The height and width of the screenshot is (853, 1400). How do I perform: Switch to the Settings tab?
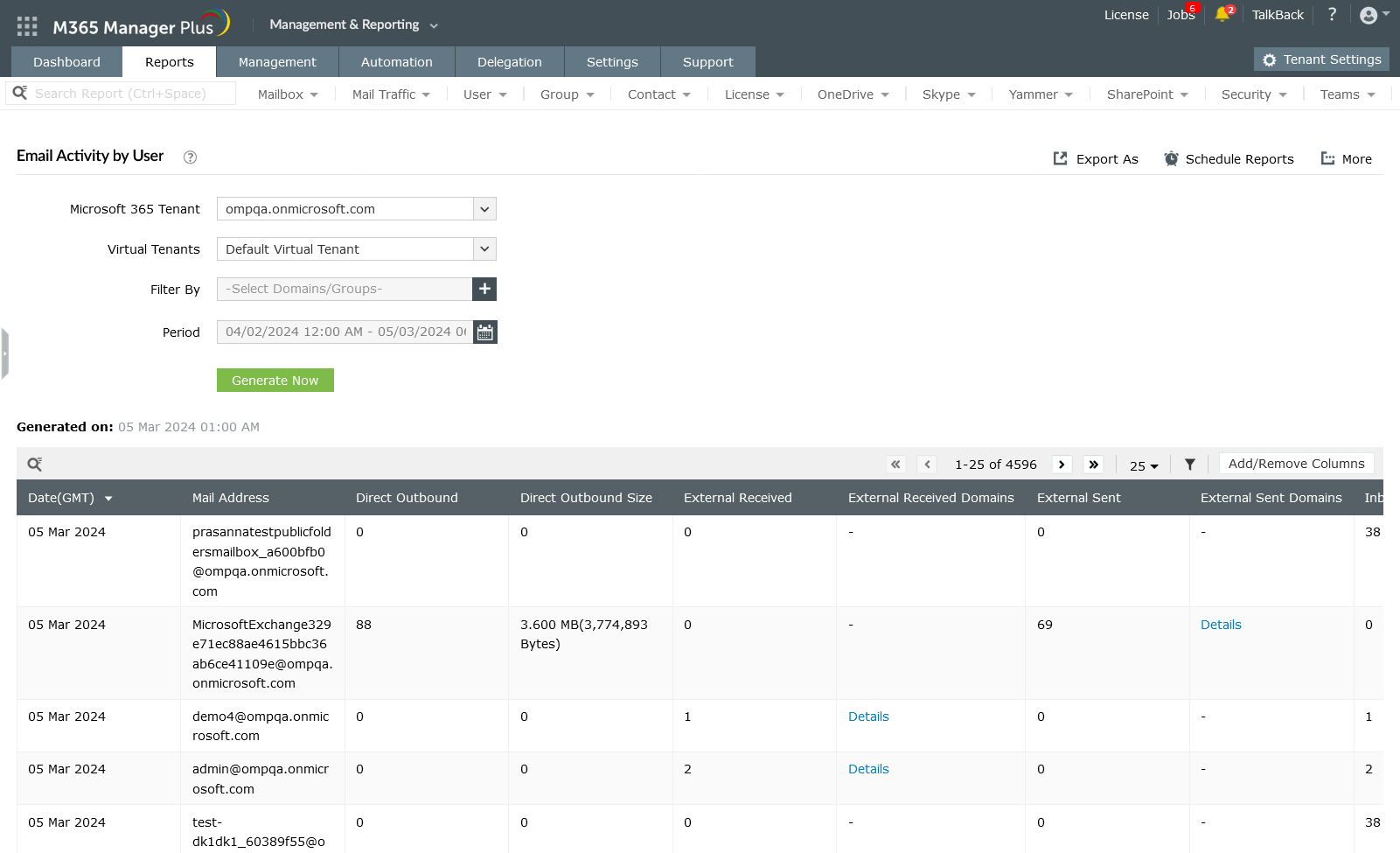pos(612,62)
